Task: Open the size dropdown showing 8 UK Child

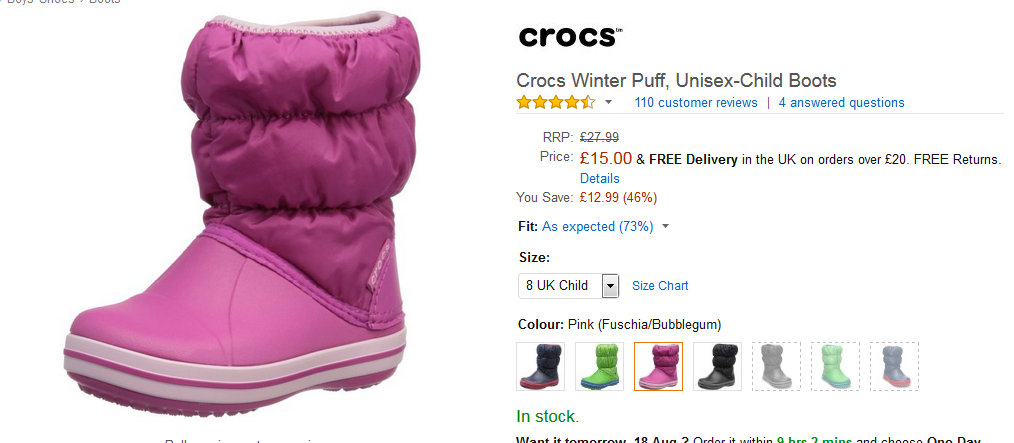Action: [x=568, y=286]
